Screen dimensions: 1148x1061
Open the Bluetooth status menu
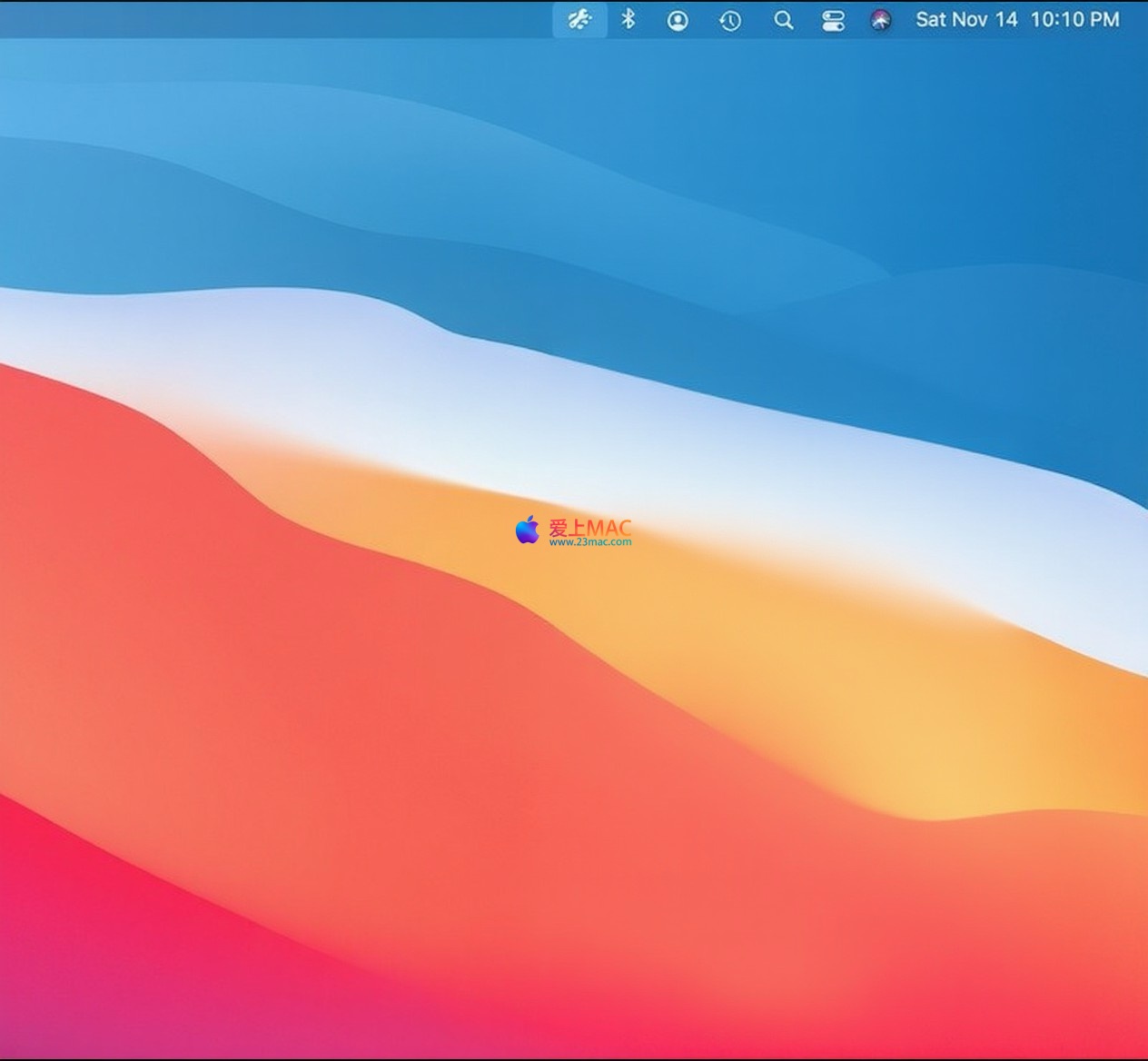pyautogui.click(x=628, y=19)
